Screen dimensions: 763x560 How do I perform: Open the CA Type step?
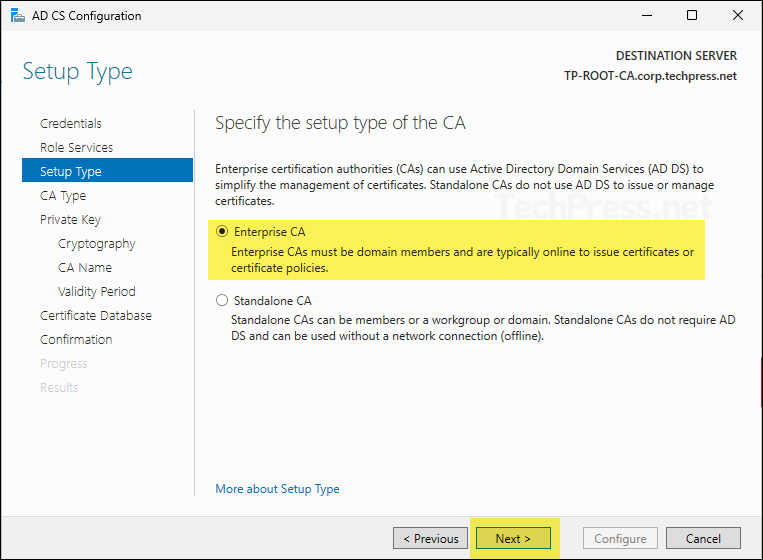point(63,196)
